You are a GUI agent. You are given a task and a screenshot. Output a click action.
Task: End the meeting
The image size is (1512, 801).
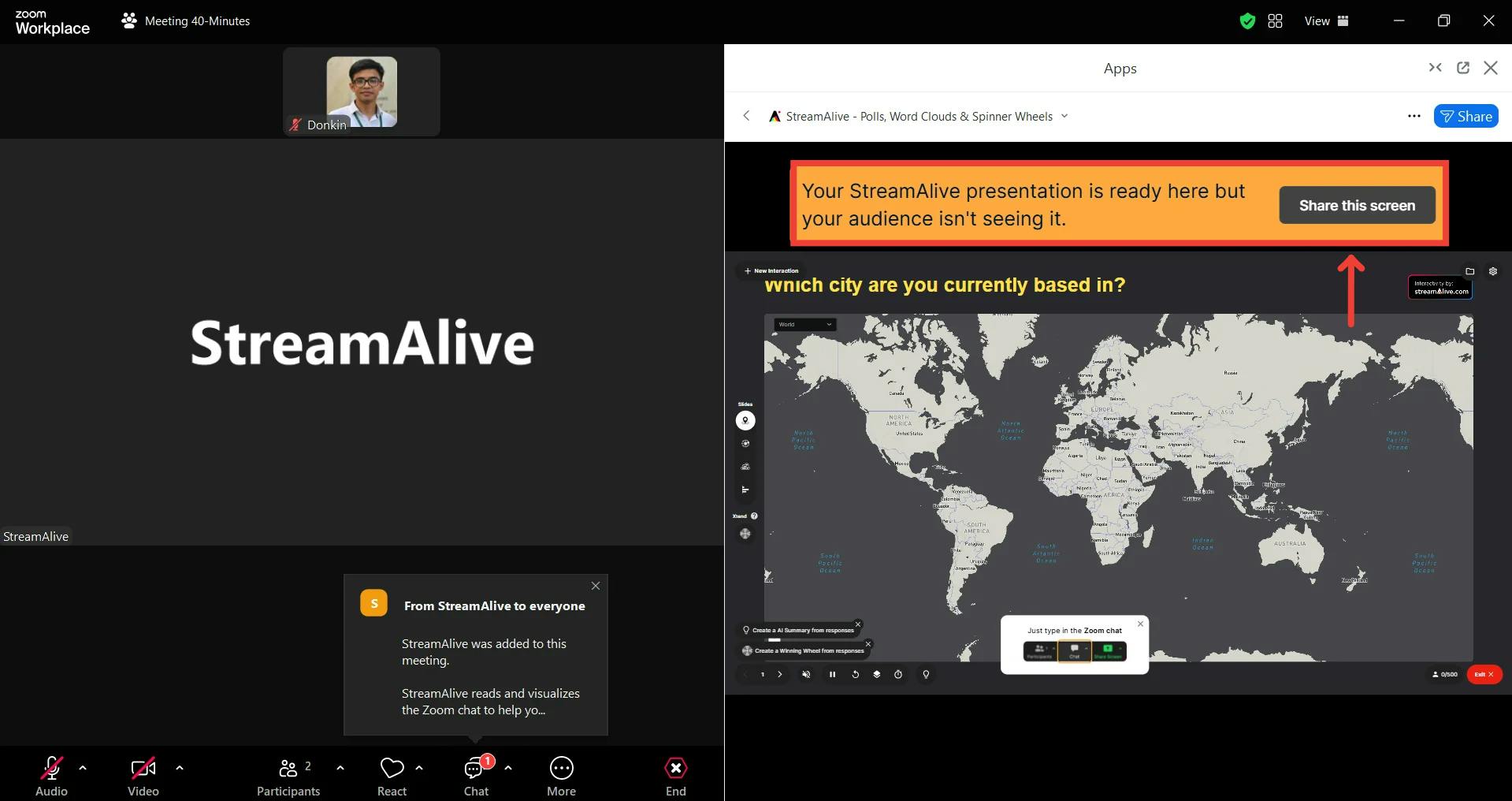676,776
